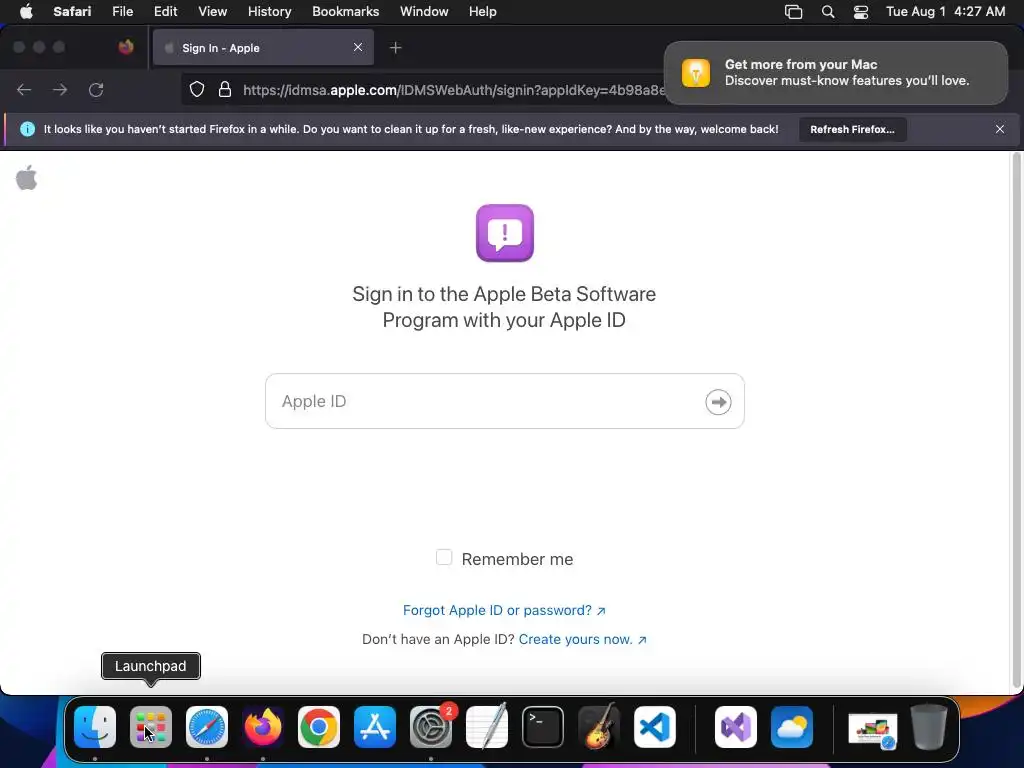Open Get more from your Mac notification
This screenshot has height=768, width=1024.
click(x=836, y=72)
